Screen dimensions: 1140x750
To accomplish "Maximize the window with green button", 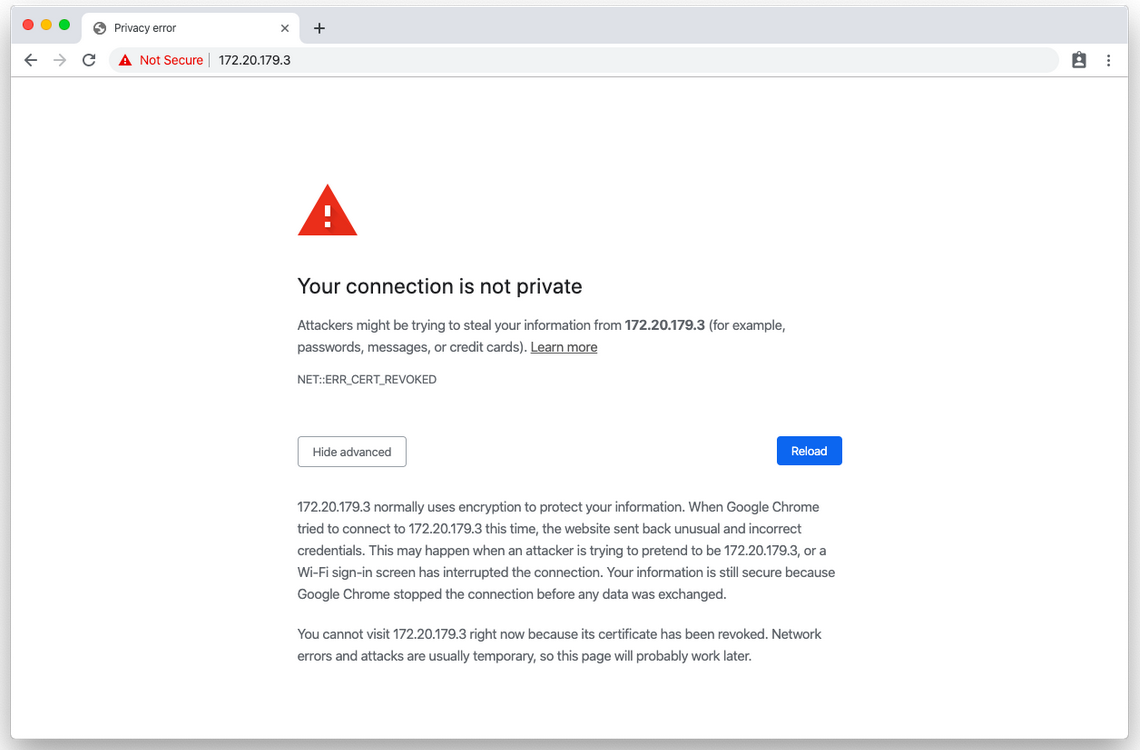I will coord(64,24).
